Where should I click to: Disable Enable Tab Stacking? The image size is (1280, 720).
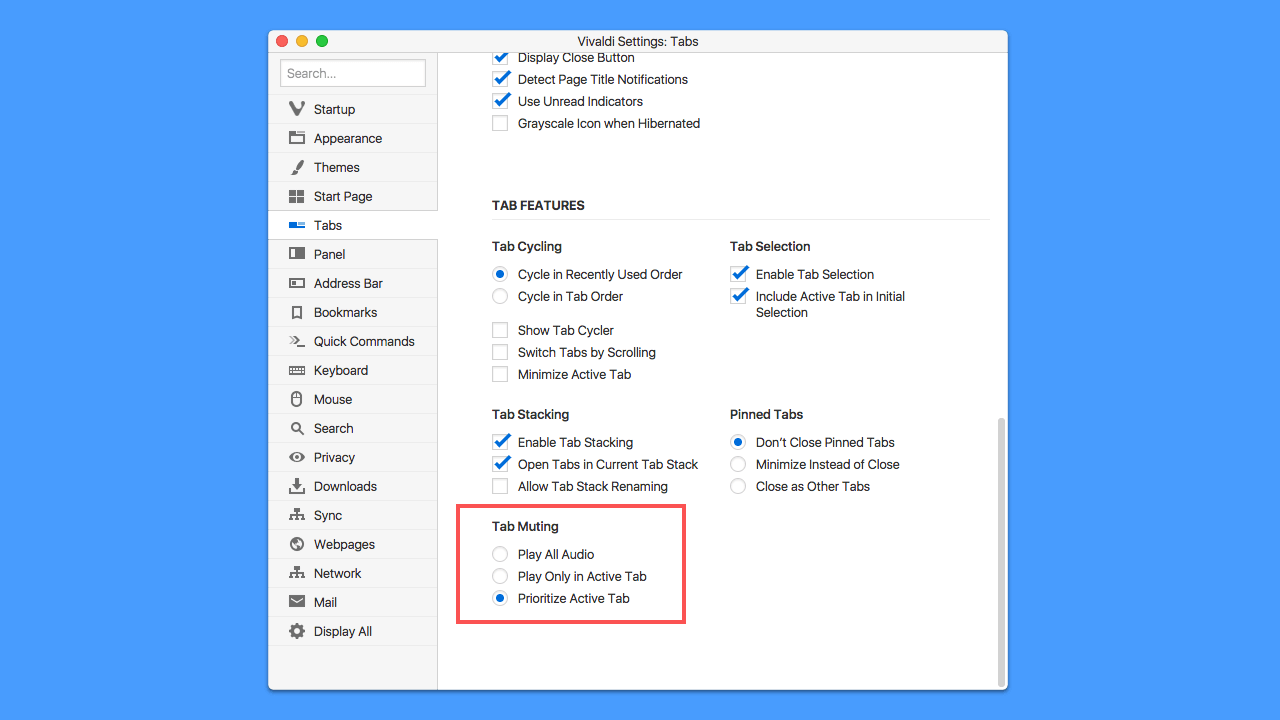[500, 442]
